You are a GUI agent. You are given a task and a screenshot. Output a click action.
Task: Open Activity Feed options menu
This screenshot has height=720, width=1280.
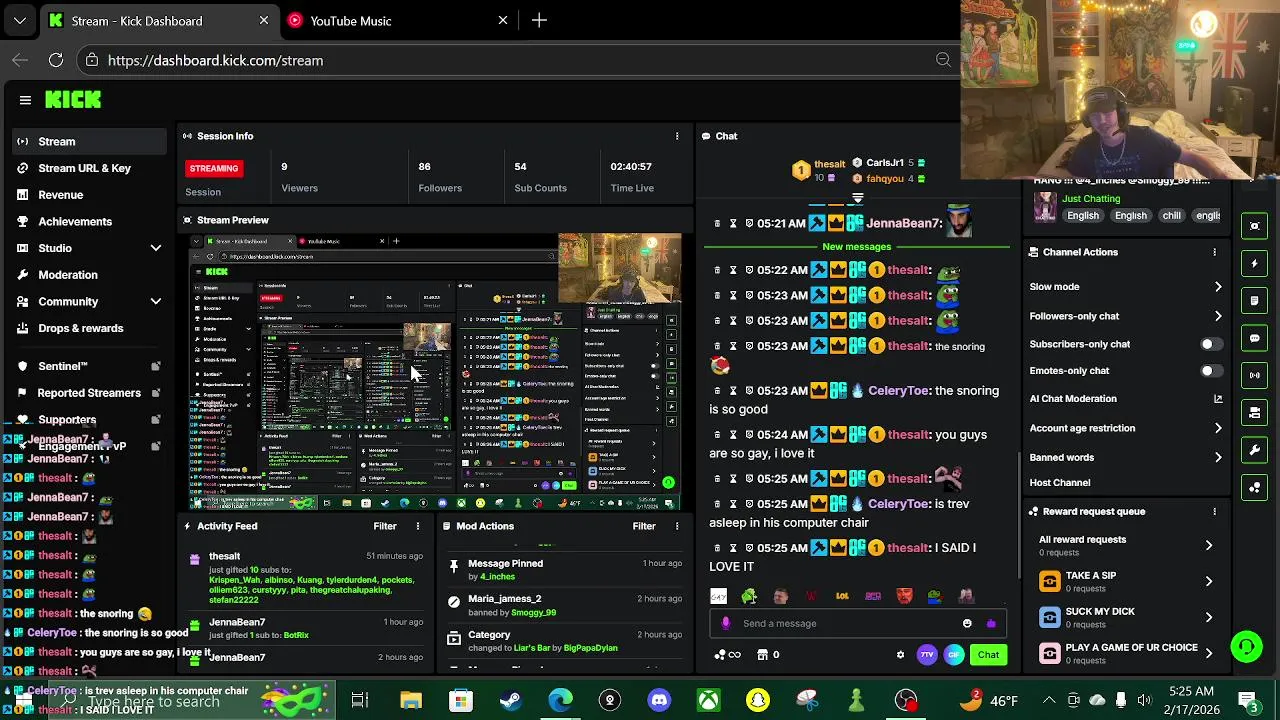418,526
